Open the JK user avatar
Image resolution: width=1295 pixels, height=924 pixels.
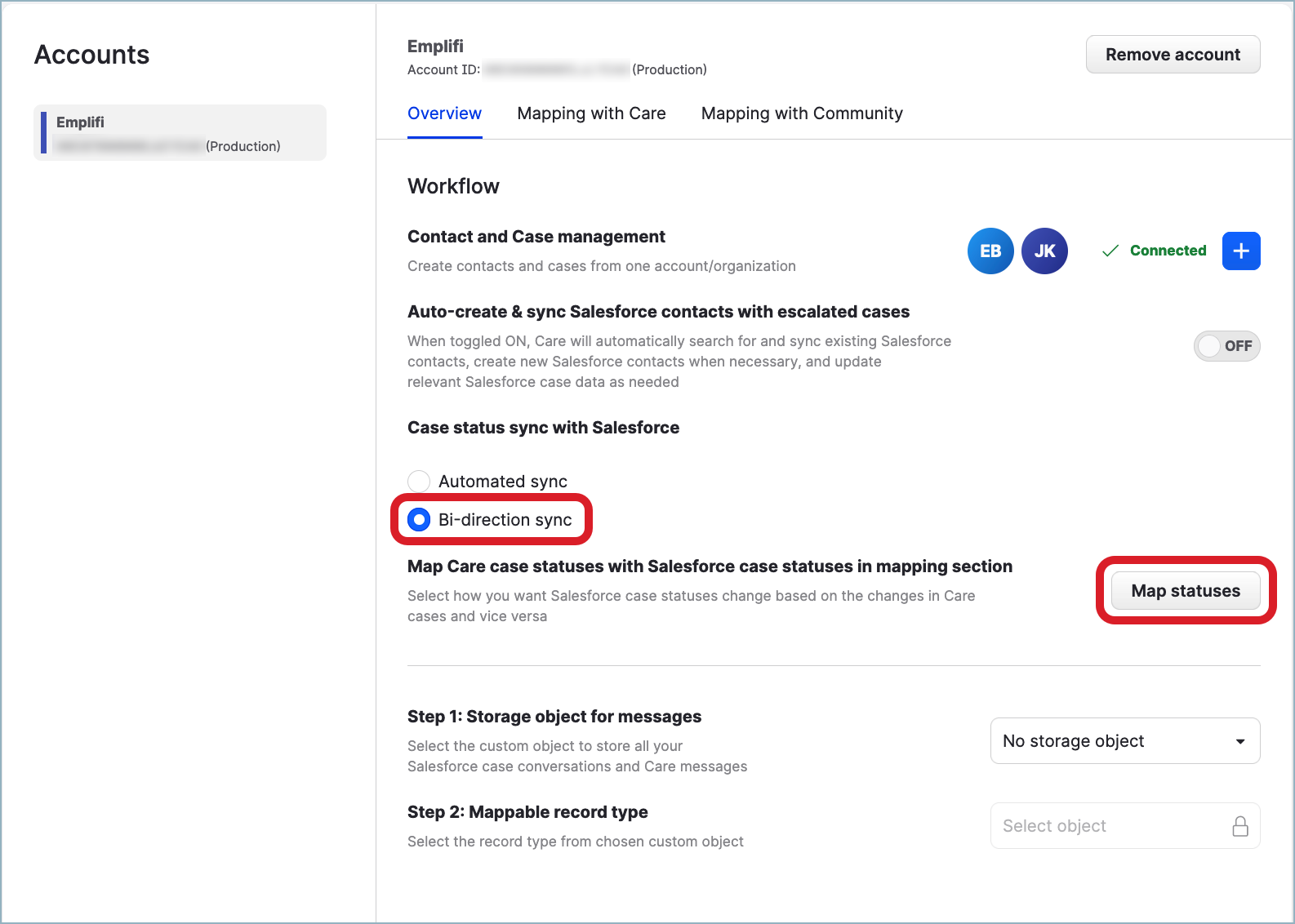1044,251
